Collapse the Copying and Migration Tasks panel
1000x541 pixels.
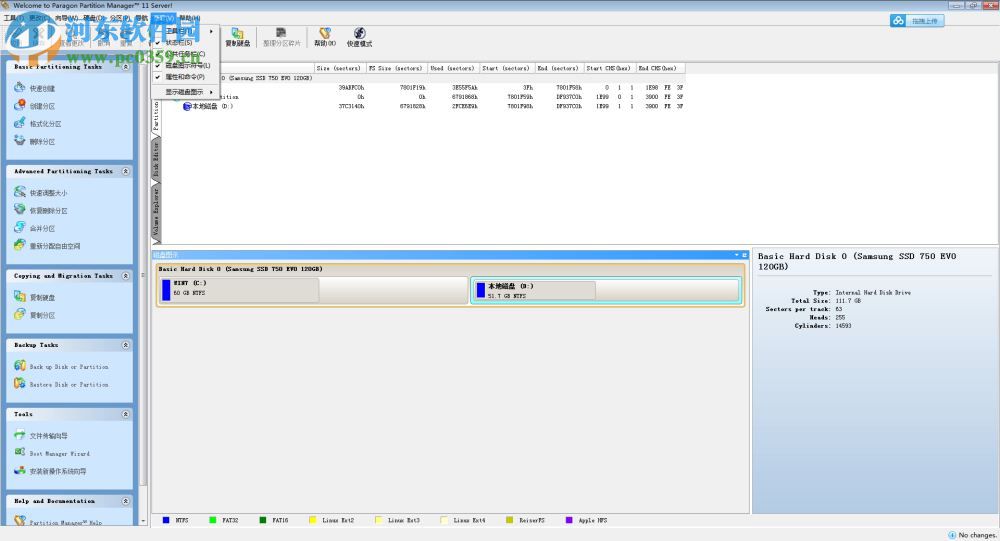pyautogui.click(x=126, y=276)
